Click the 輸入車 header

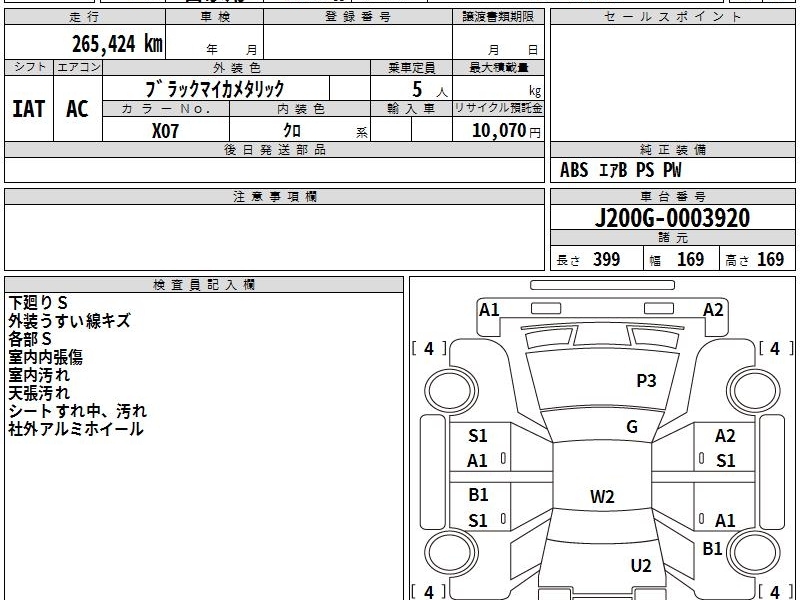pyautogui.click(x=411, y=109)
